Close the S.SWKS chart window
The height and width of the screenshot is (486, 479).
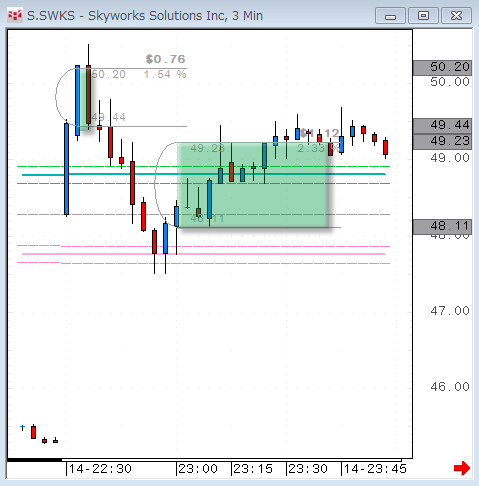[x=456, y=16]
